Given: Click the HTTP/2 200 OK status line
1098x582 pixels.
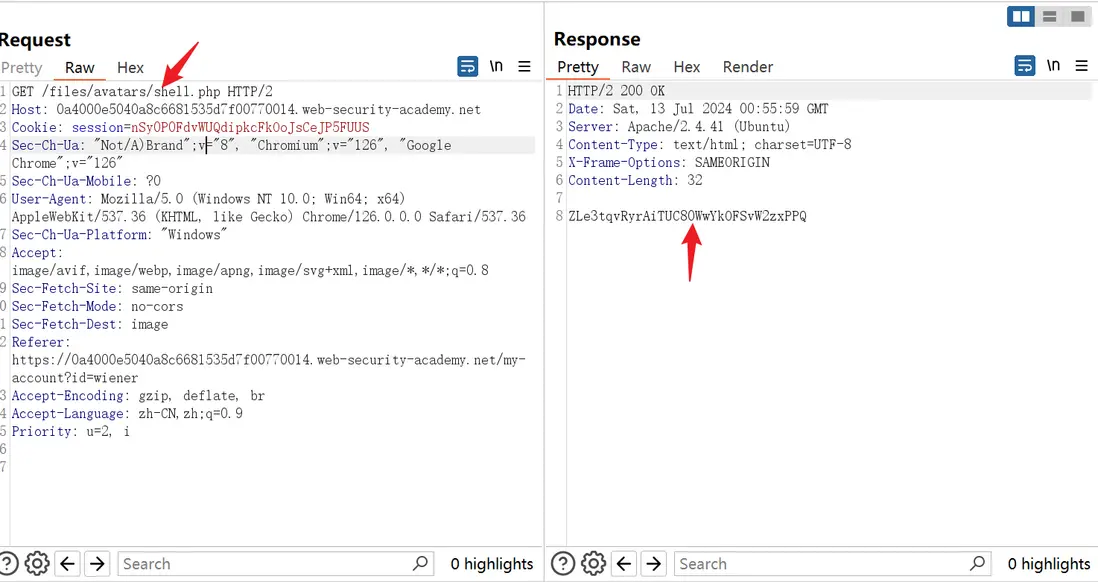Looking at the screenshot, I should [616, 91].
